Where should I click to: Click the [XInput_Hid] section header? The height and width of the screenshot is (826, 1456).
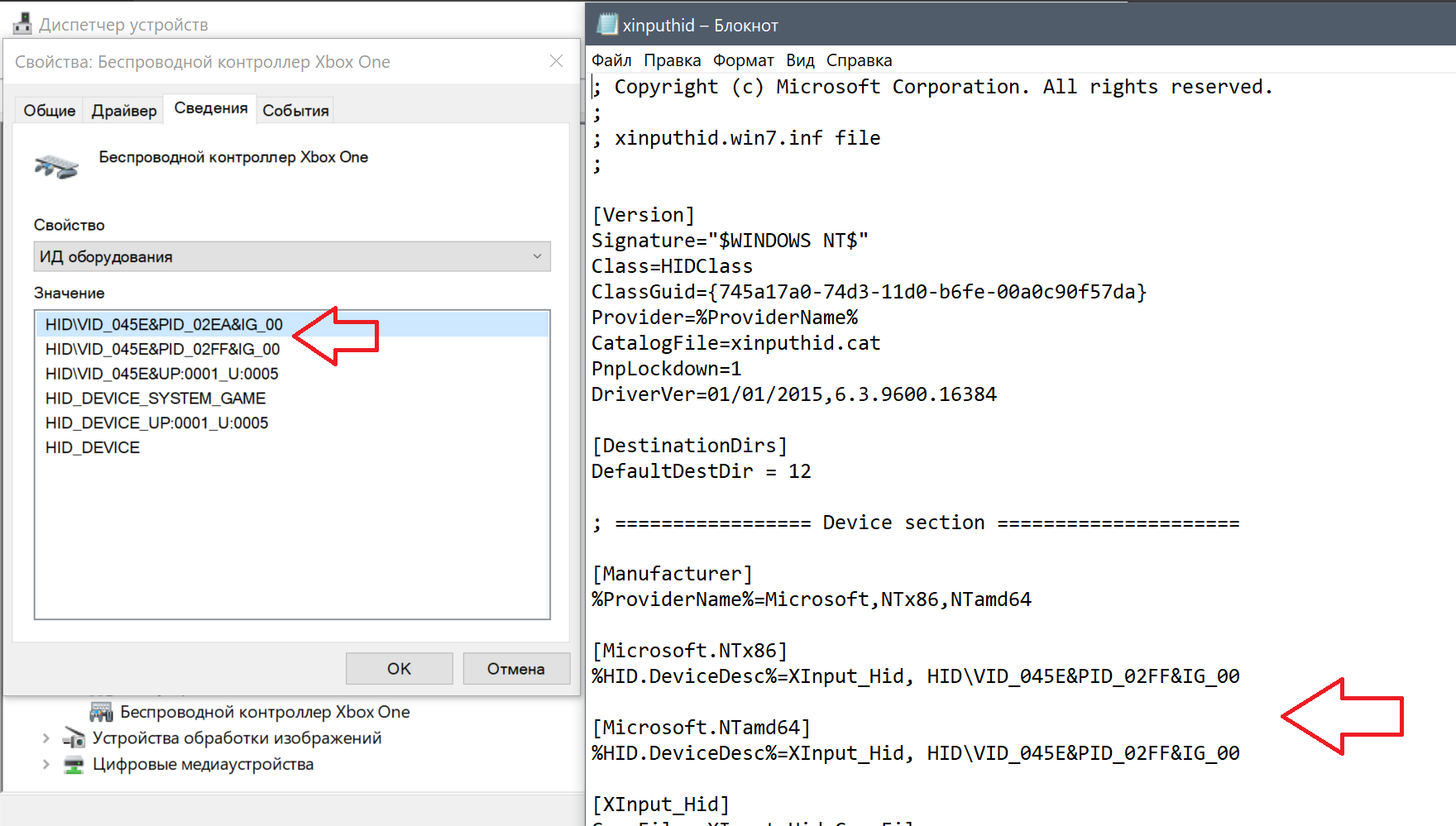(x=661, y=805)
